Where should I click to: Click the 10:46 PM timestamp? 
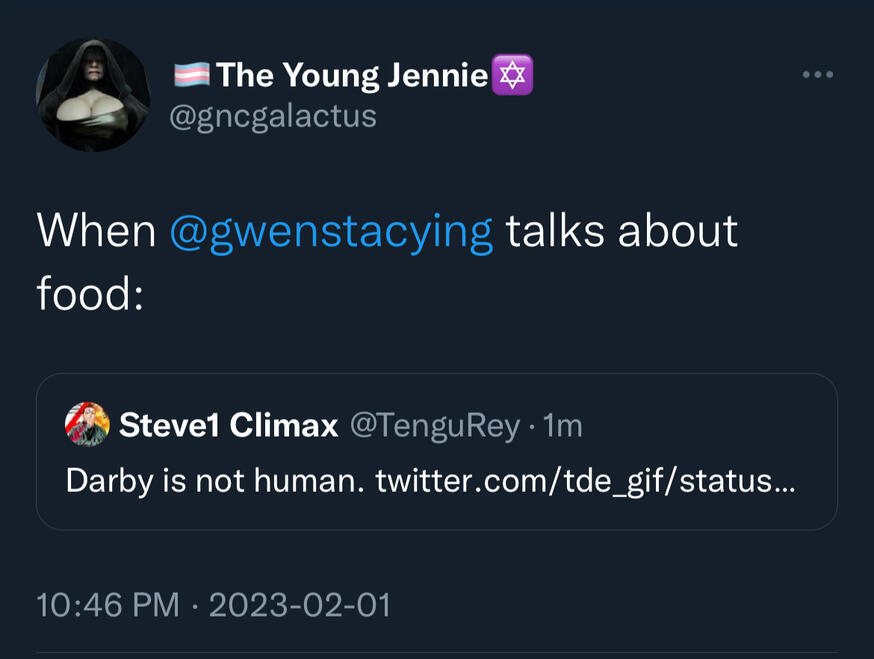108,604
